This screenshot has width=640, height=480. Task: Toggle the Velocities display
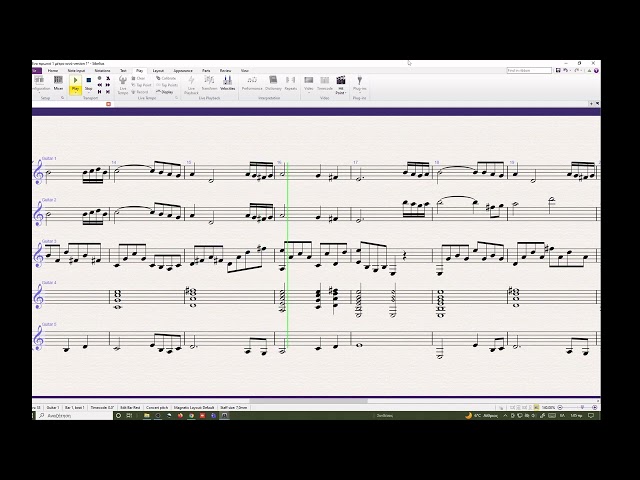(x=227, y=83)
